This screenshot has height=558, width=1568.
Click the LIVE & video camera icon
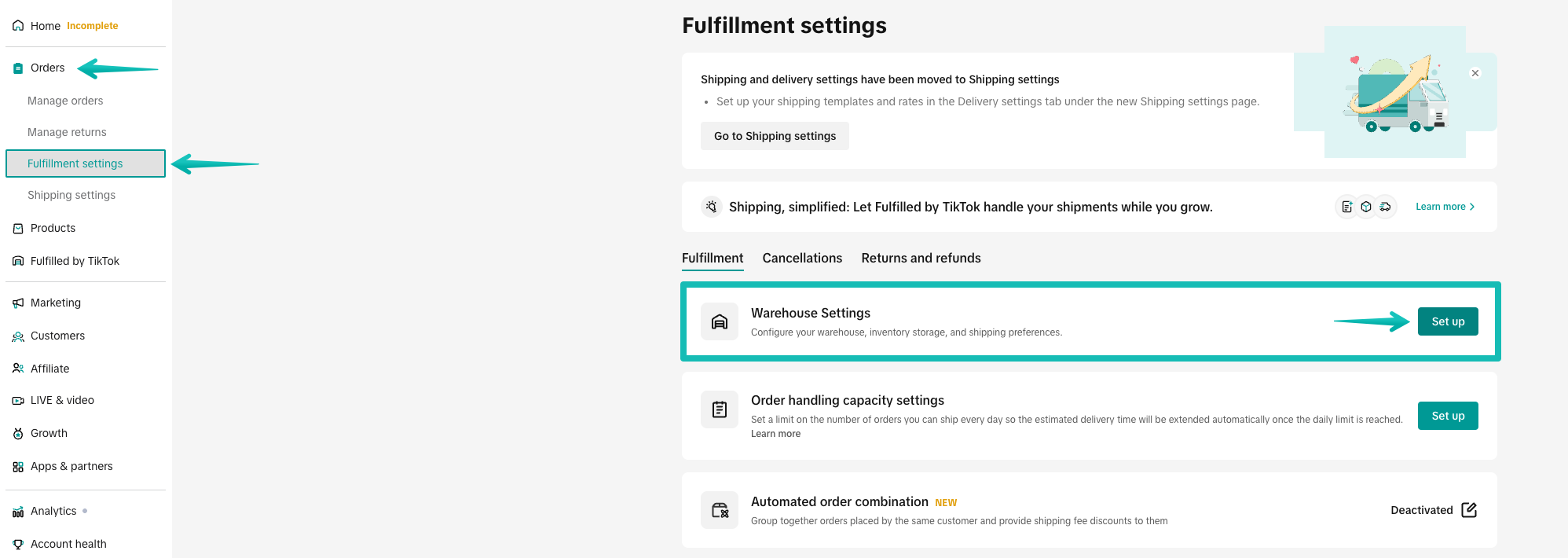pos(18,401)
